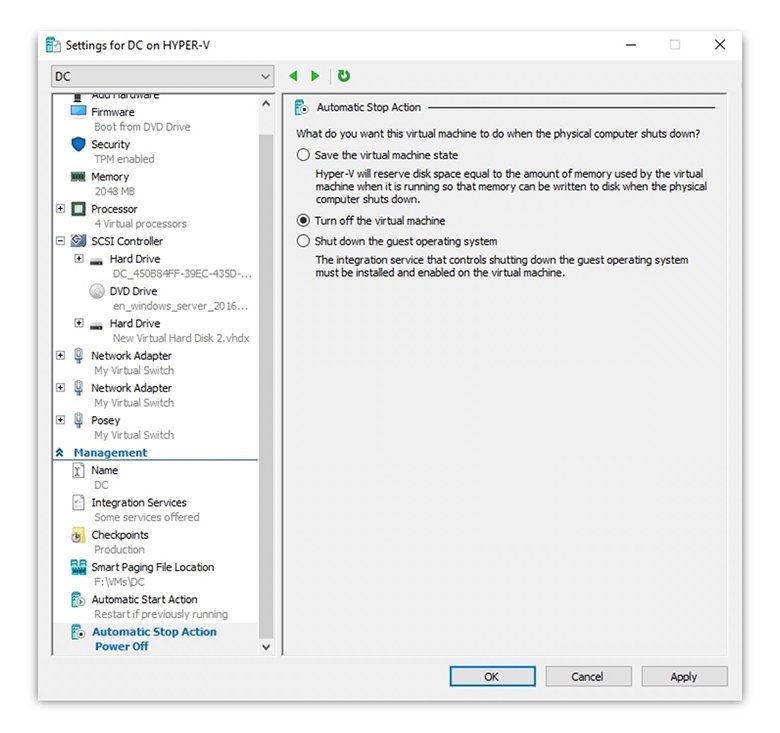This screenshot has height=733, width=780.
Task: Click the Memory chip icon
Action: tap(79, 177)
